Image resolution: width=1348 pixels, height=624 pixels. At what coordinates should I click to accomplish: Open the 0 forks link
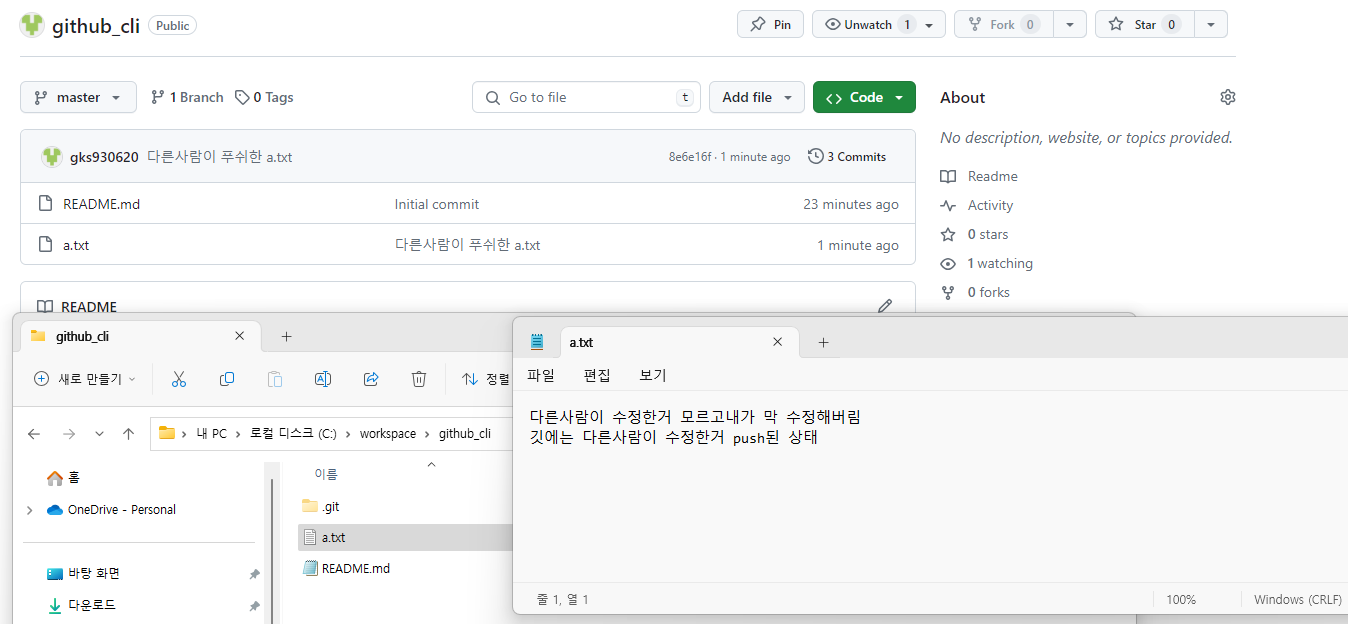(975, 292)
